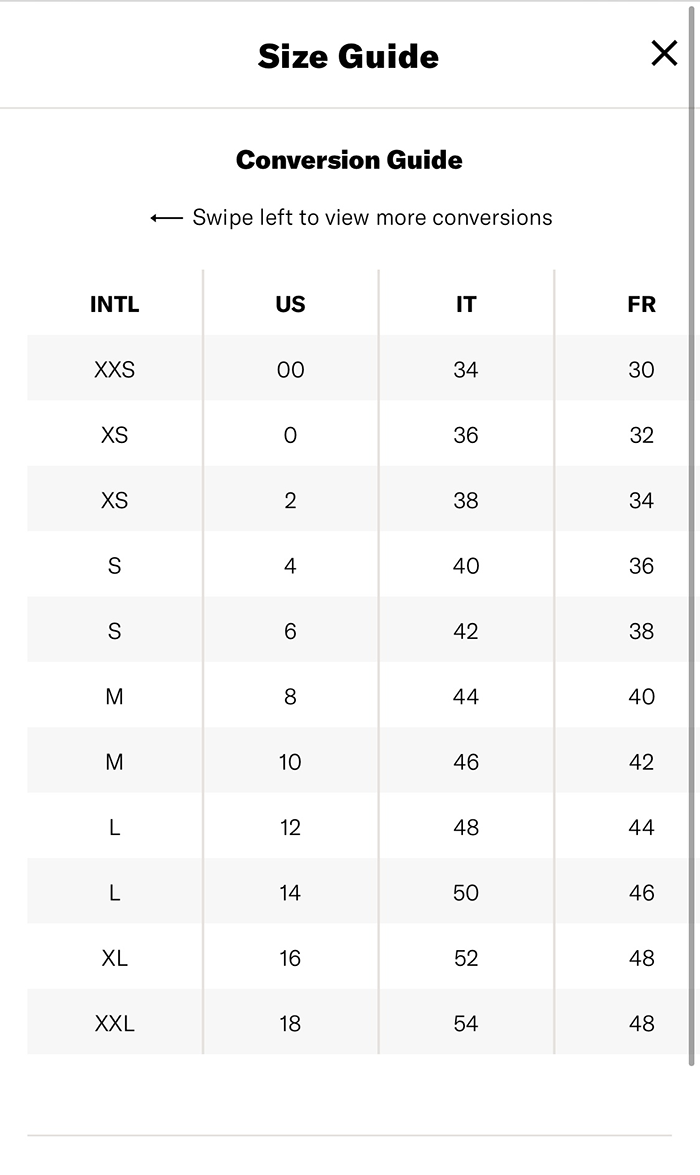This screenshot has width=700, height=1175.
Task: Tap FR size 30 cell
Action: coord(641,370)
